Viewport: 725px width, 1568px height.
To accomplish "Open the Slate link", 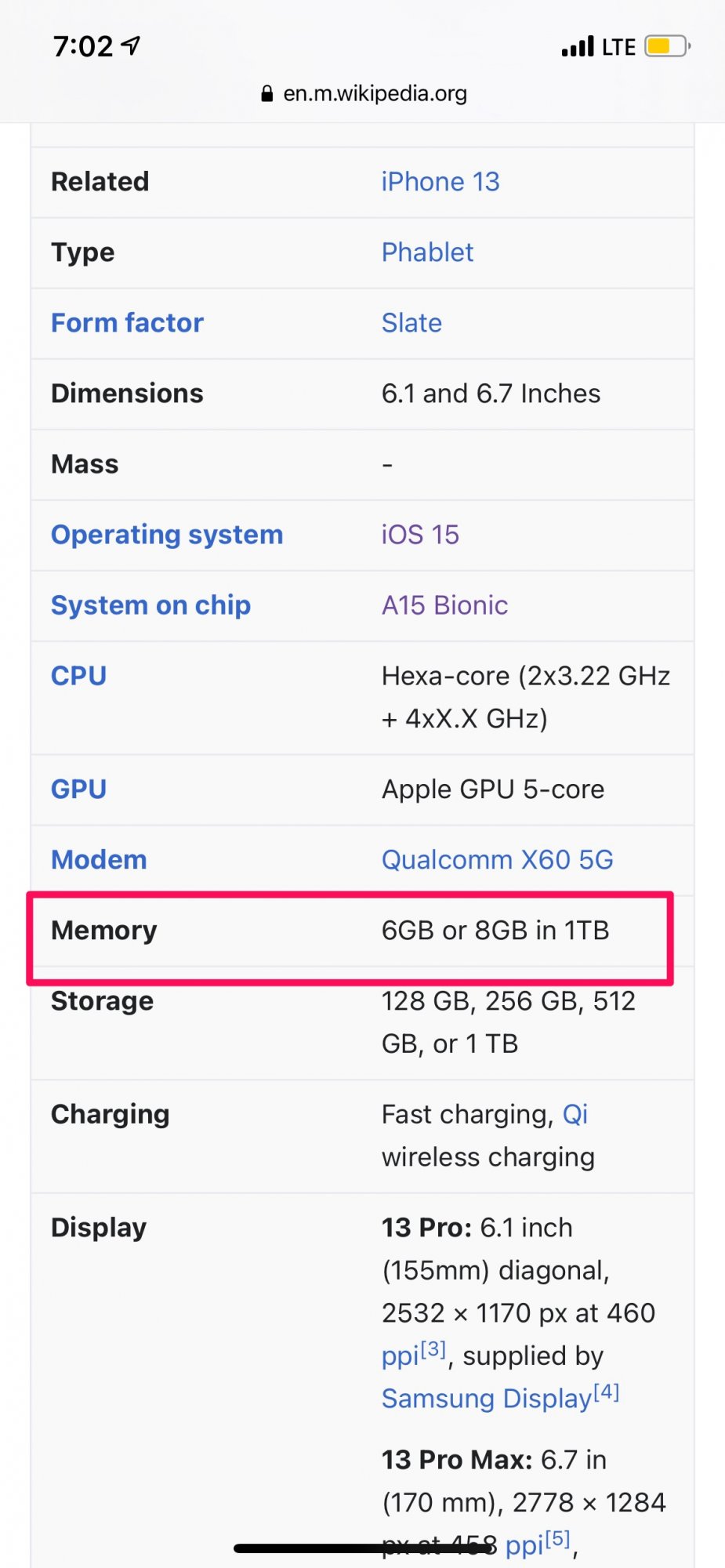I will pos(411,323).
